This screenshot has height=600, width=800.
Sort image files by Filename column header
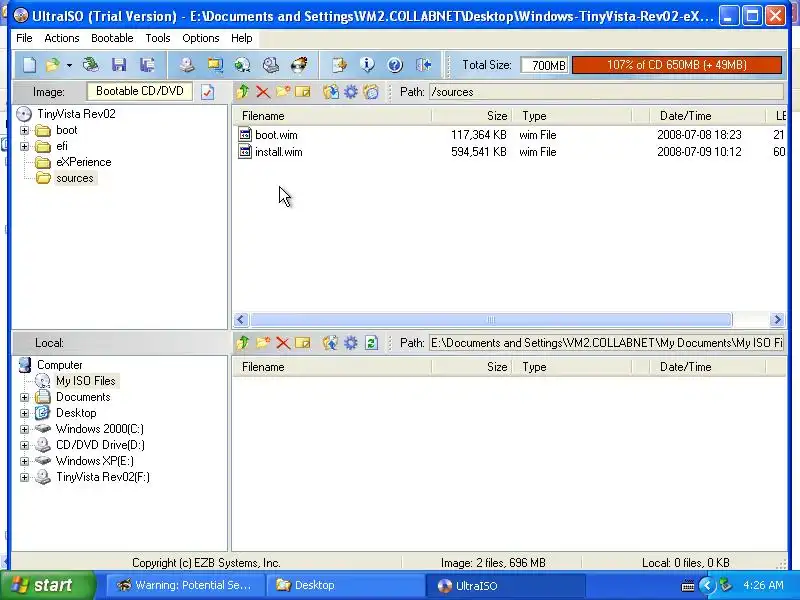coord(333,116)
